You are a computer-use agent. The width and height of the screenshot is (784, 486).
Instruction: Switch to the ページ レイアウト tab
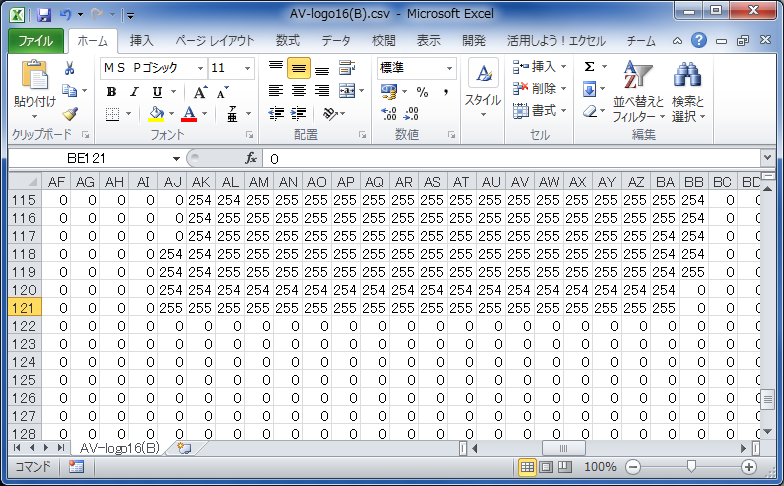[214, 40]
